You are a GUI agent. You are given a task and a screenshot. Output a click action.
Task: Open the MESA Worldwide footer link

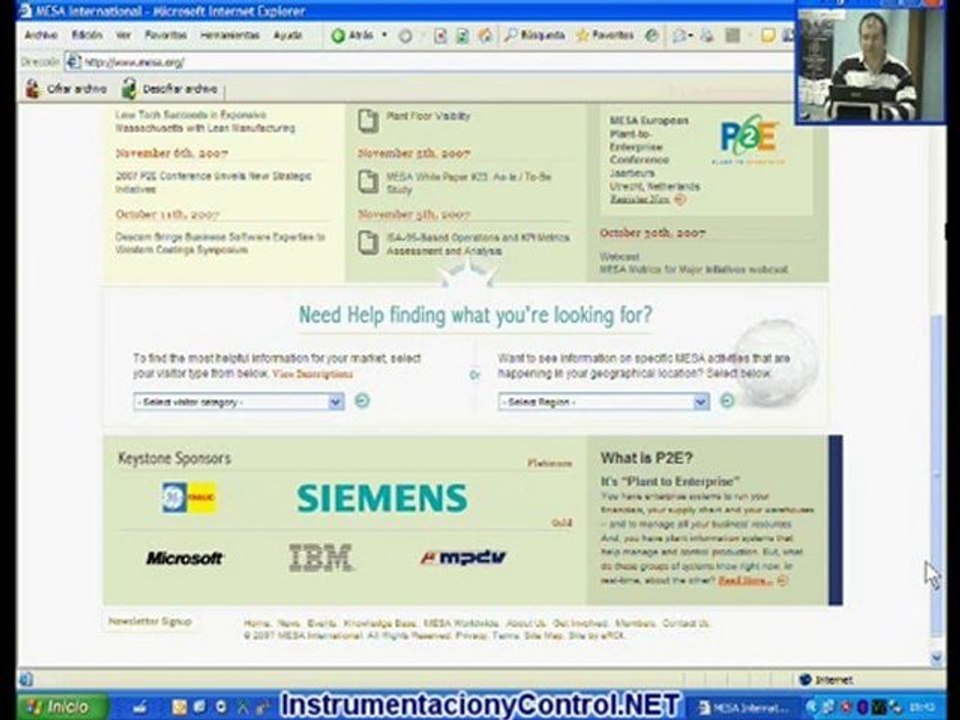461,623
